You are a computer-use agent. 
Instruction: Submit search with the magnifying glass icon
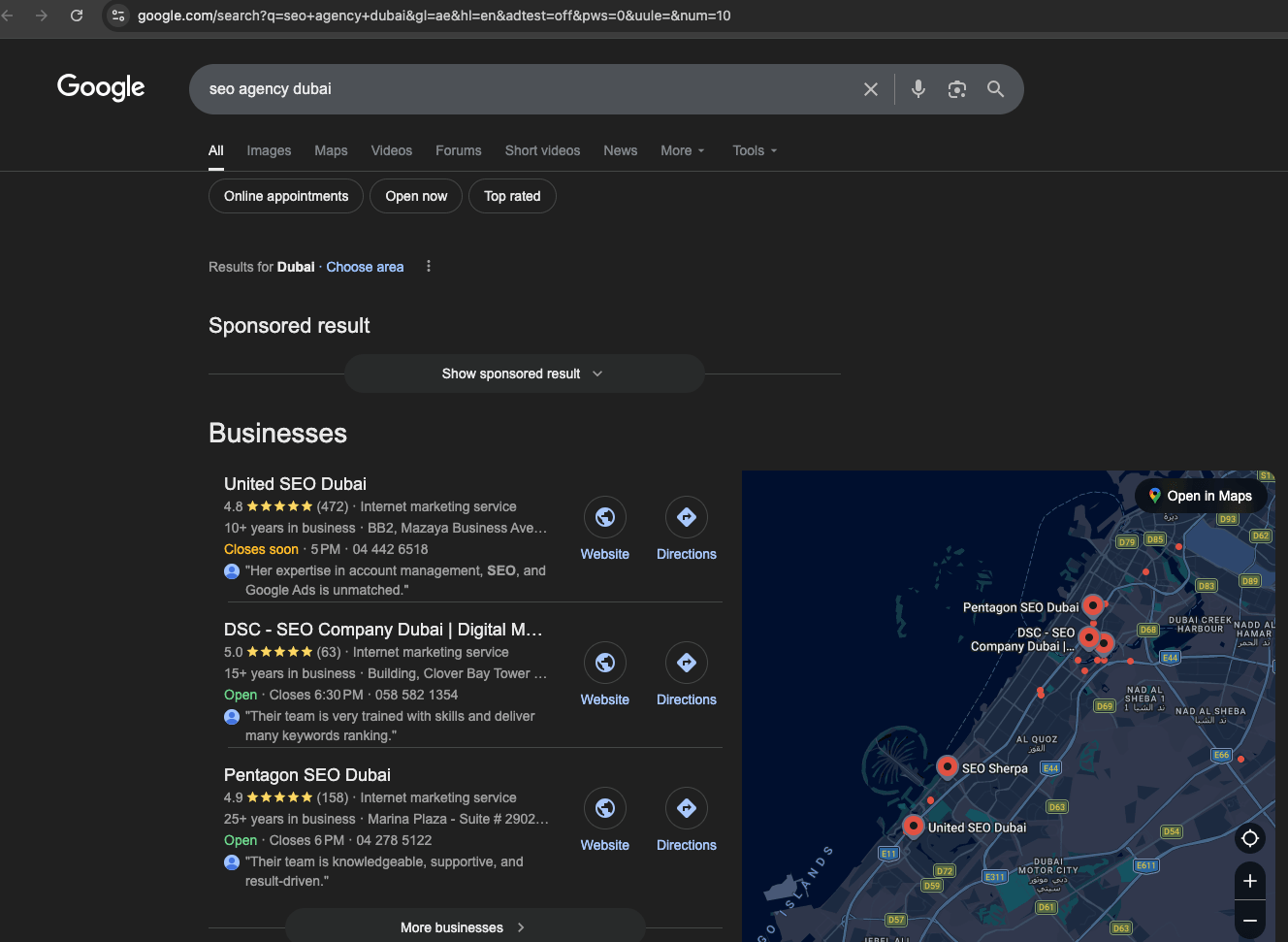[x=995, y=89]
